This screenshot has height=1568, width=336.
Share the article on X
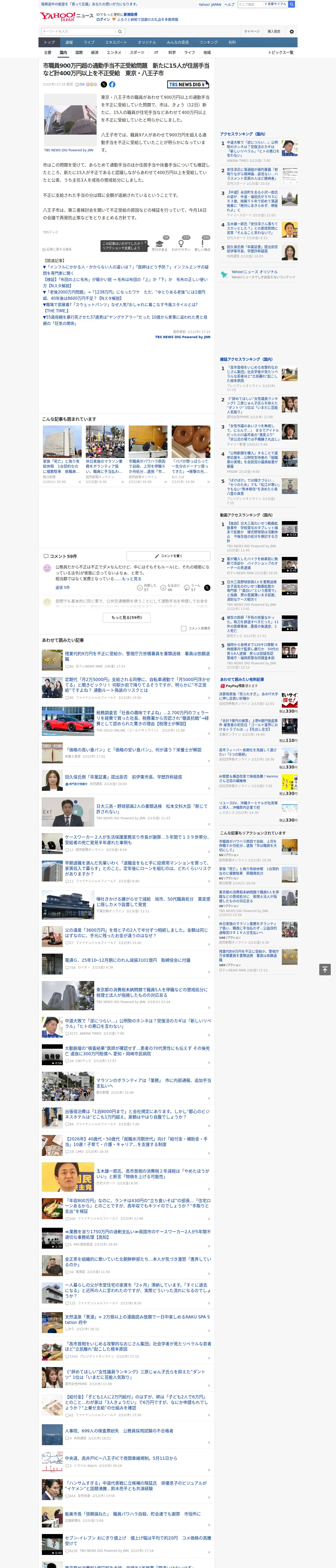(104, 85)
